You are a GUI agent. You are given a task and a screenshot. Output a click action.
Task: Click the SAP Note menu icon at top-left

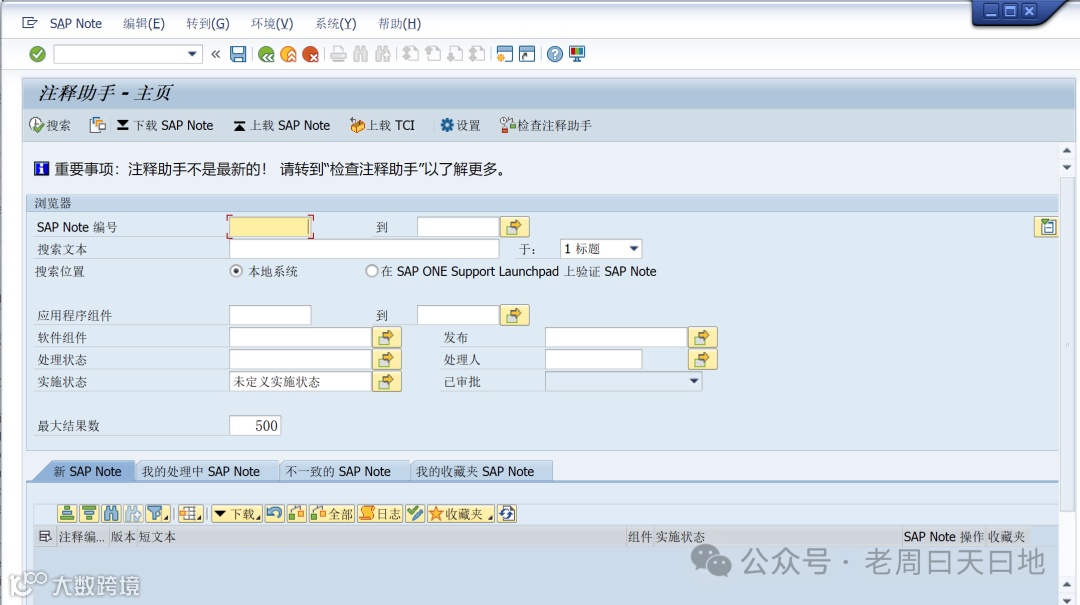point(30,23)
